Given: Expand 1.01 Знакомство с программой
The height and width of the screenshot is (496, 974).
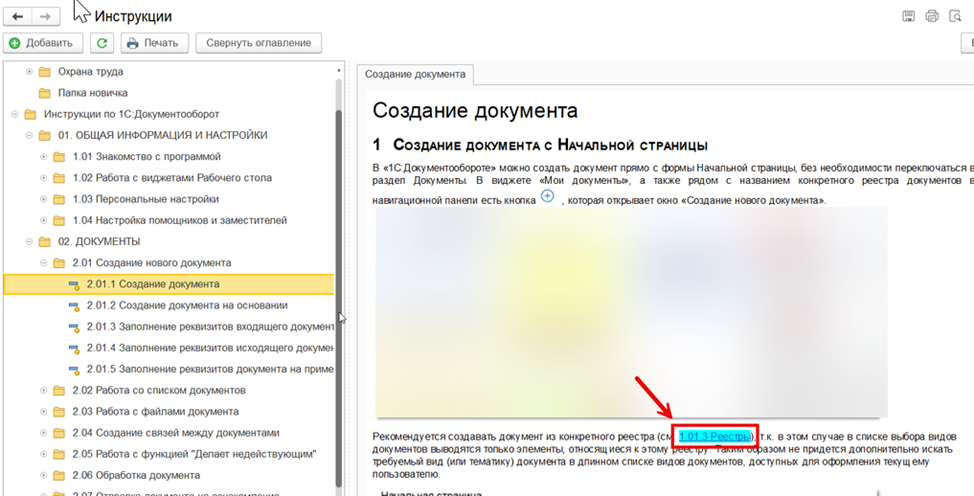Looking at the screenshot, I should [43, 157].
